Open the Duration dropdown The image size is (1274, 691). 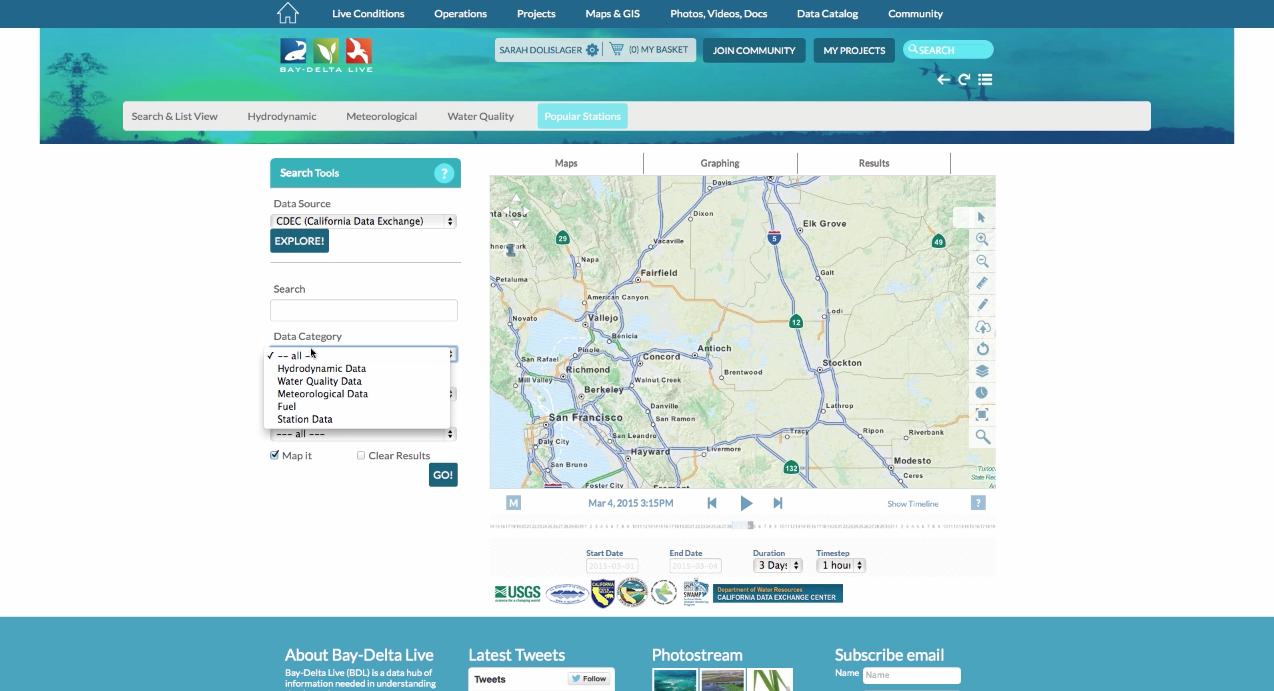point(778,566)
